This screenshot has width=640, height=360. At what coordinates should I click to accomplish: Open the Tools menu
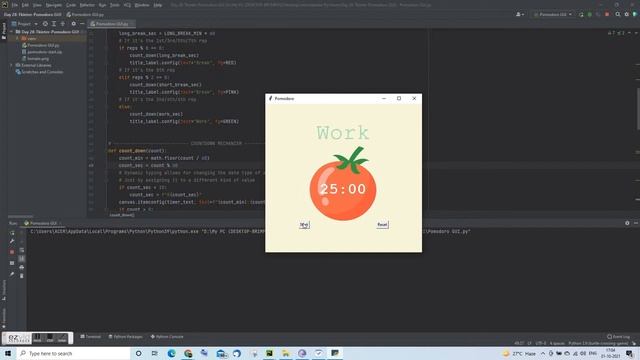pos(115,5)
